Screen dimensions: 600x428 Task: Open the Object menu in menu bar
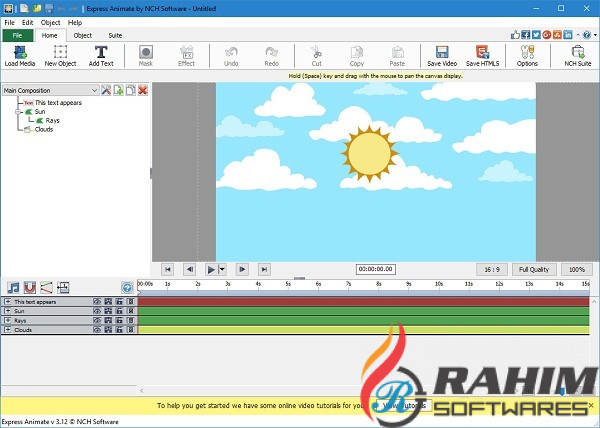[49, 22]
